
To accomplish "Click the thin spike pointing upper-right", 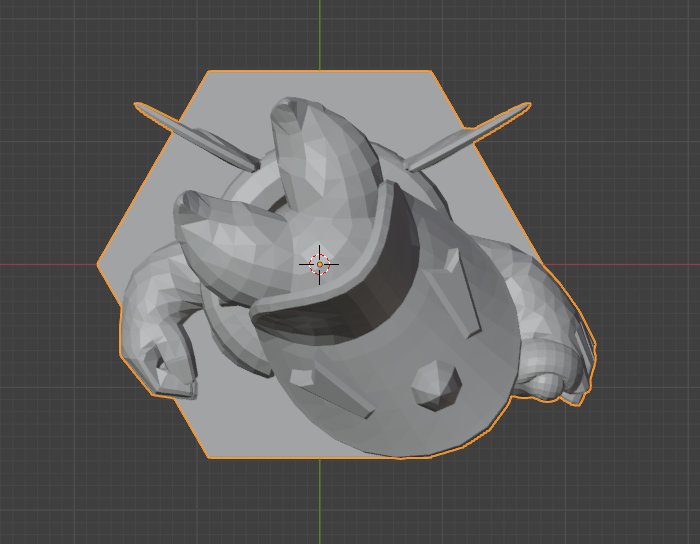I will pos(467,137).
